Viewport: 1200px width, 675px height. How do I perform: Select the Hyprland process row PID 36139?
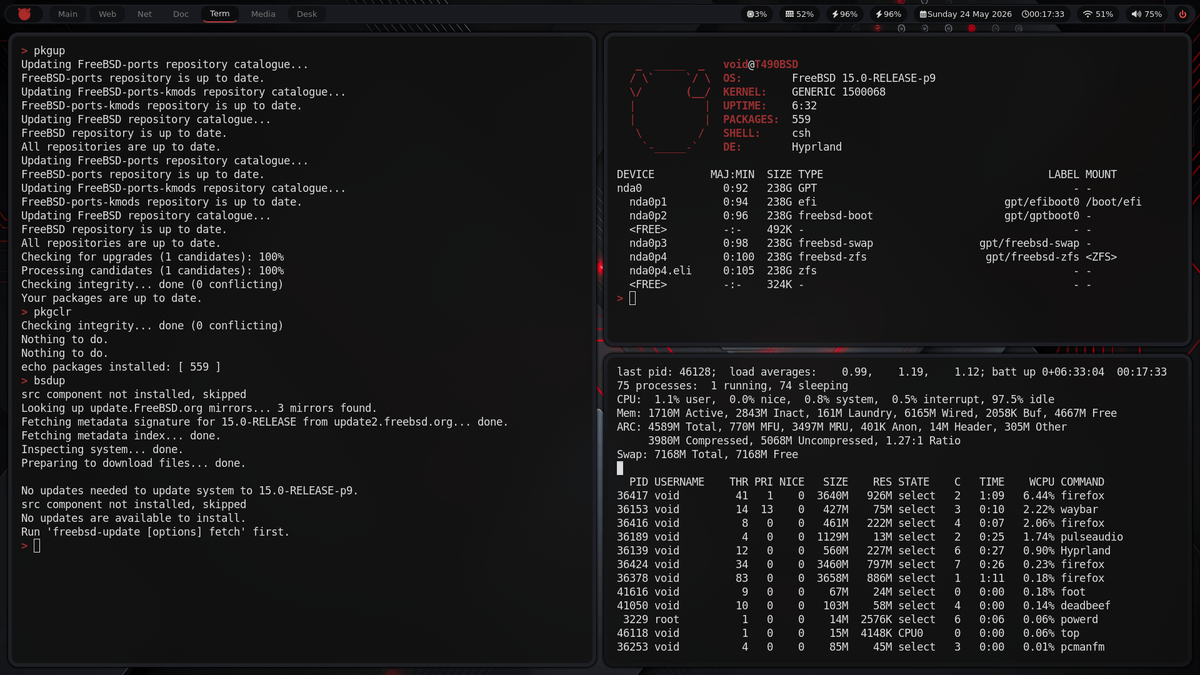864,551
